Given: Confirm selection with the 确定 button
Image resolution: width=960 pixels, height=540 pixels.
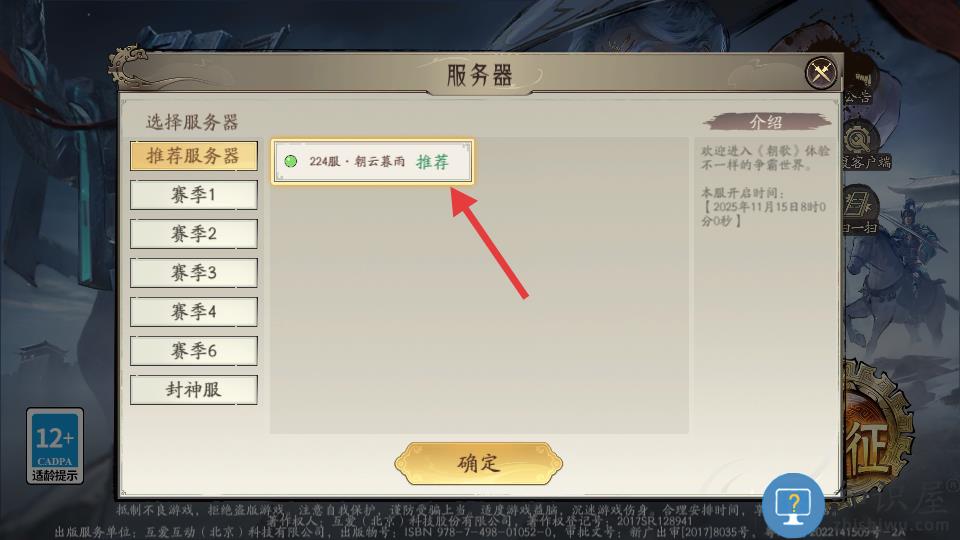Looking at the screenshot, I should coord(478,463).
